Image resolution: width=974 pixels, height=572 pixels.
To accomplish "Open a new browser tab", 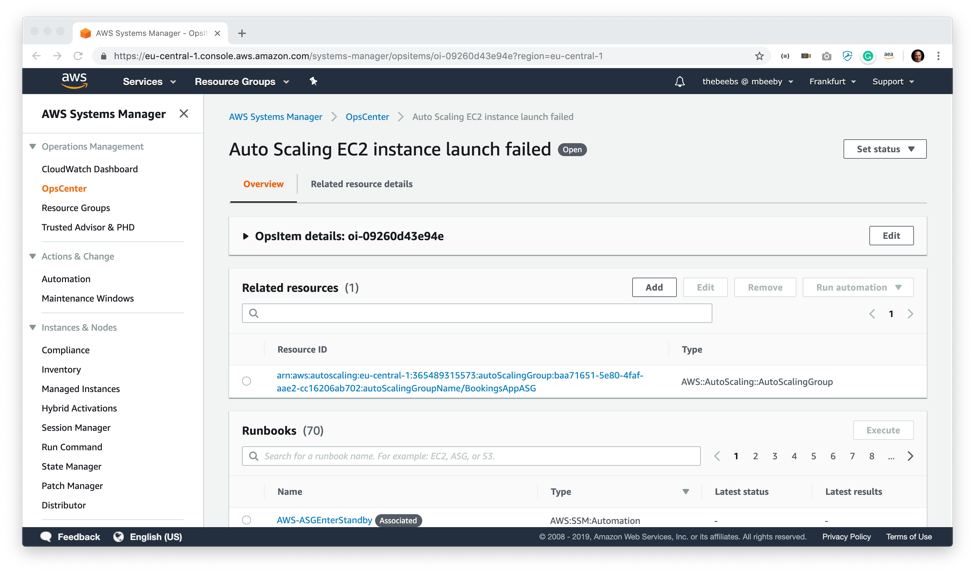I will (242, 33).
